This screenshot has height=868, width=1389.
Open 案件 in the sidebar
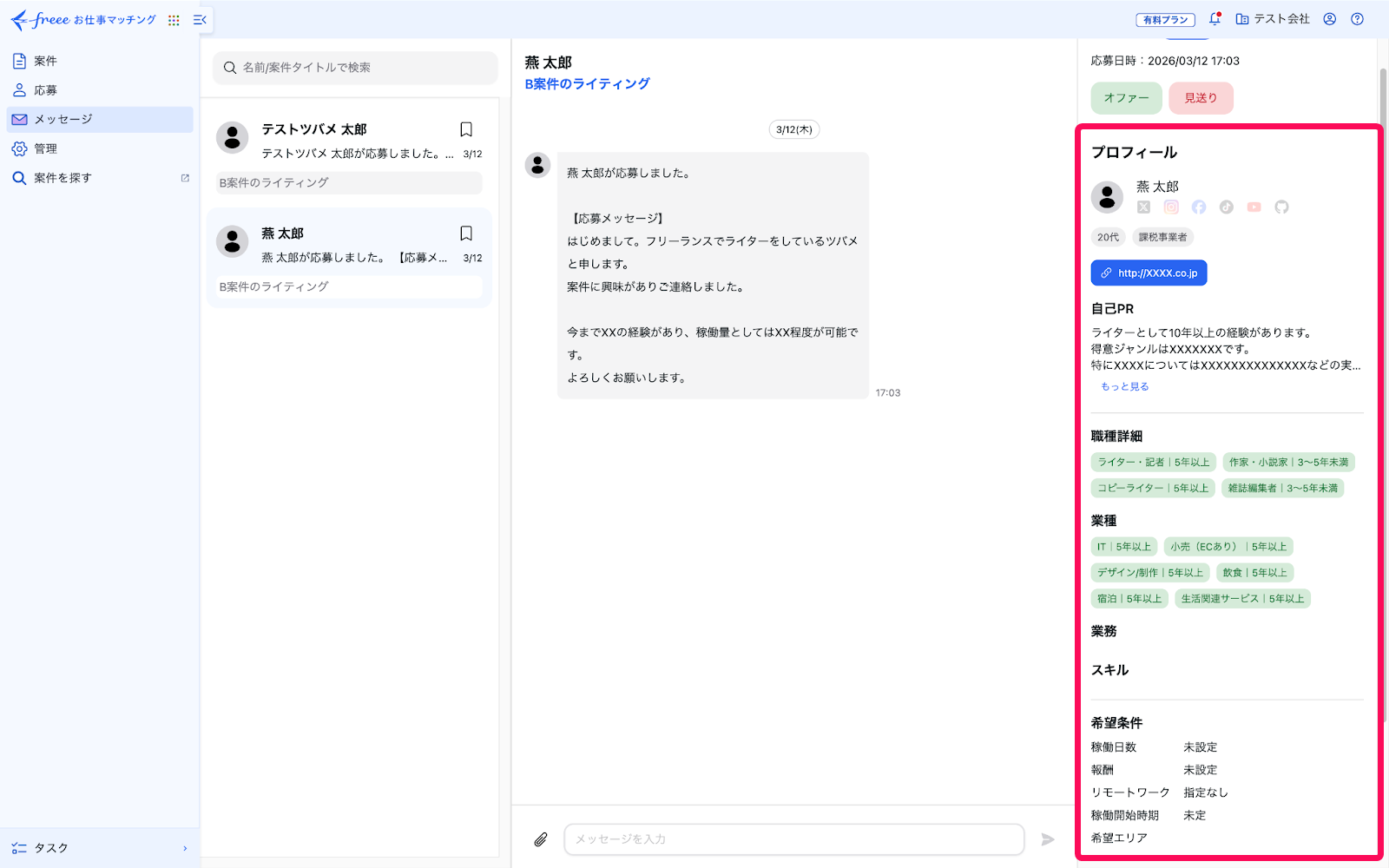(x=100, y=61)
